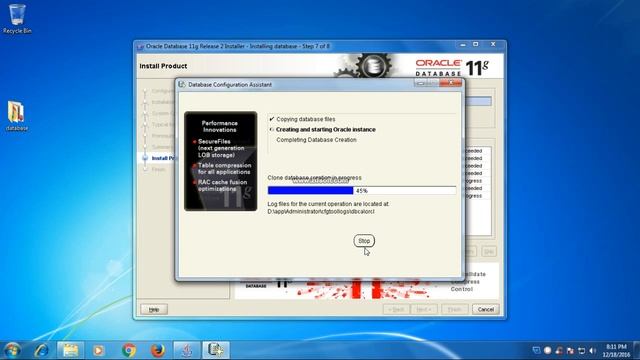Click the taskbar clock showing 8:11 PM
The image size is (640, 360).
616,351
